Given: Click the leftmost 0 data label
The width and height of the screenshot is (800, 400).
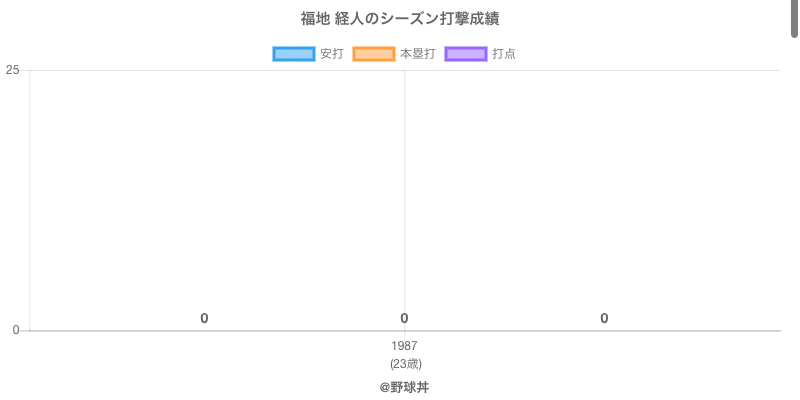Looking at the screenshot, I should (x=204, y=318).
